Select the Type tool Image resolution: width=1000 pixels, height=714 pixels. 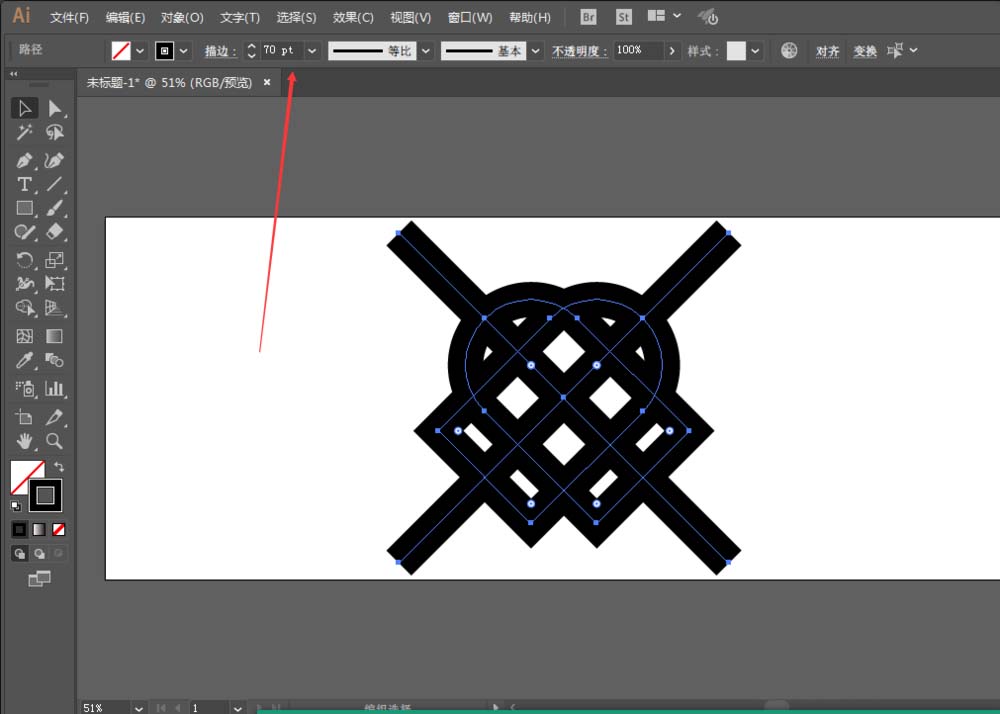pyautogui.click(x=24, y=184)
